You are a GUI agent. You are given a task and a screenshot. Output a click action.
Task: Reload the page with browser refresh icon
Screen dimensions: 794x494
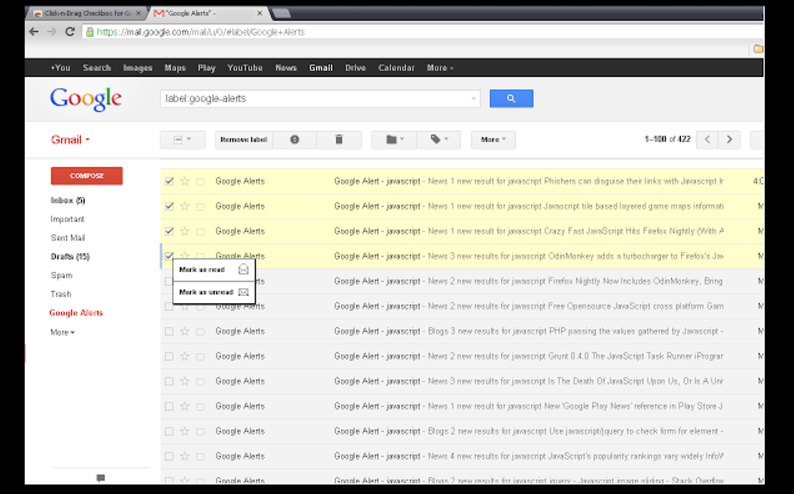point(70,32)
